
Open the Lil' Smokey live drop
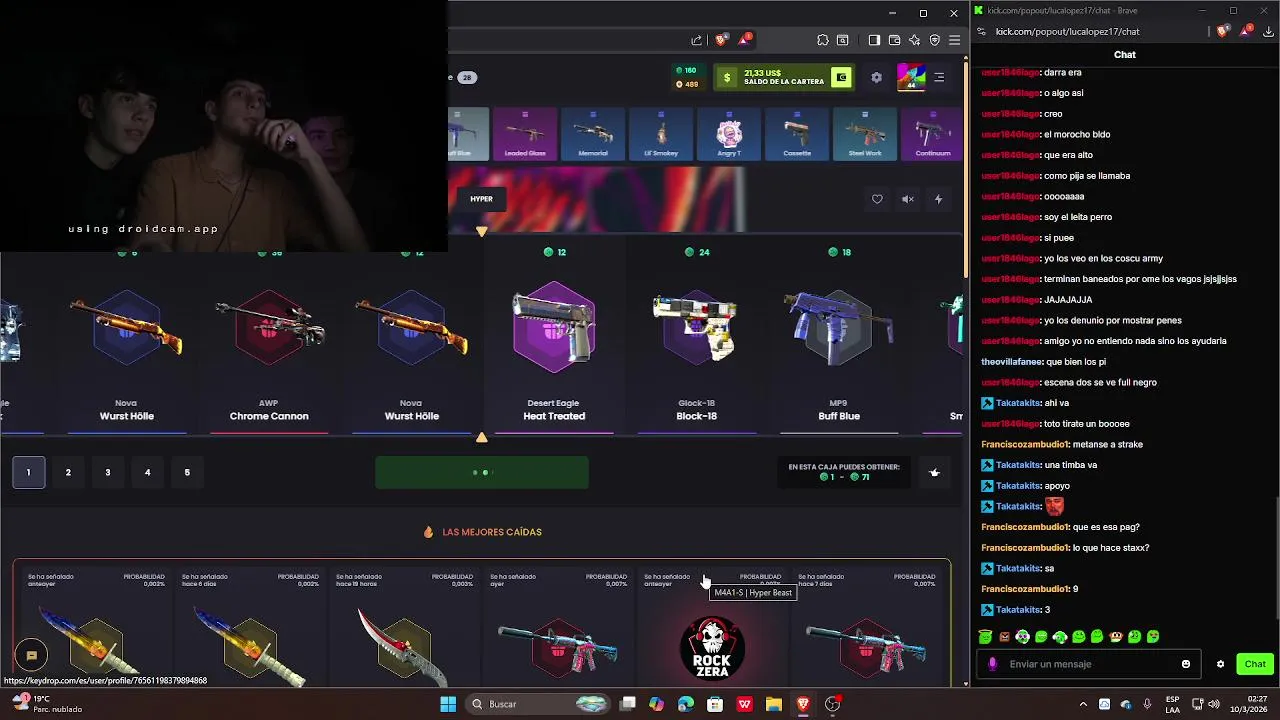(x=661, y=134)
